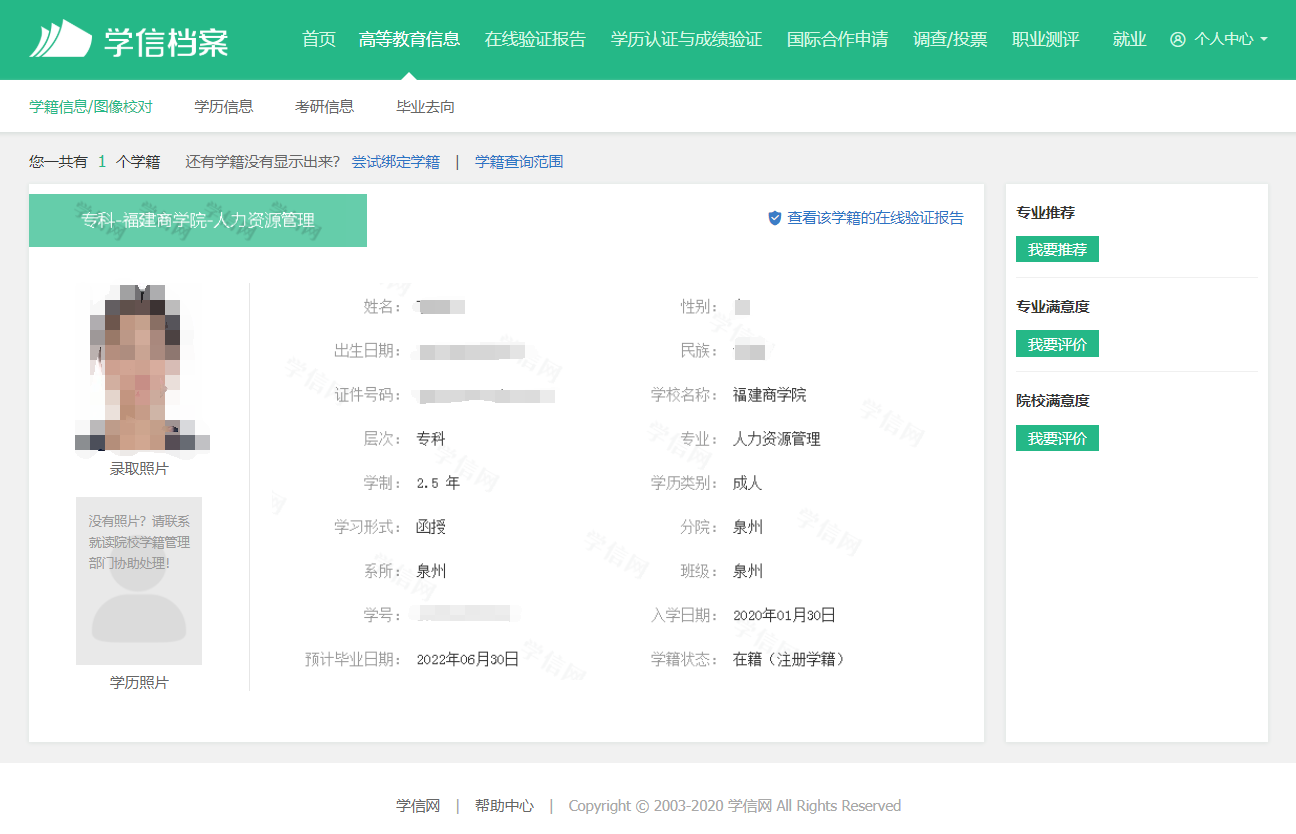
Task: Click the person icon beside 个人中心
Action: pos(1176,39)
